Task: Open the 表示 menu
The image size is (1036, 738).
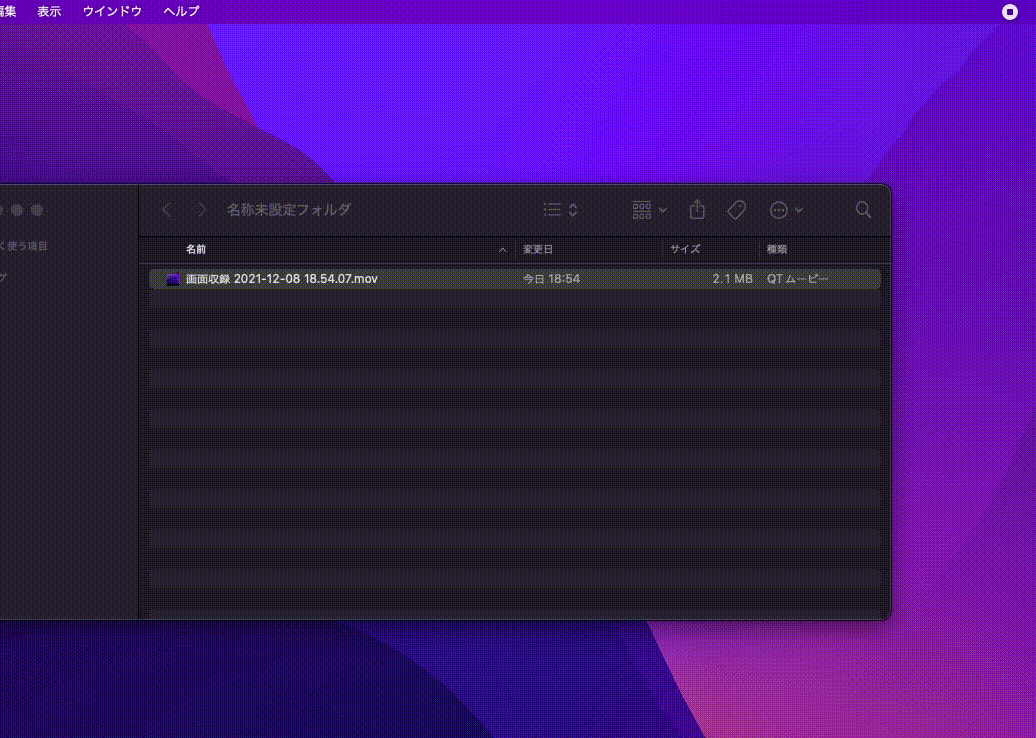Action: (x=49, y=11)
